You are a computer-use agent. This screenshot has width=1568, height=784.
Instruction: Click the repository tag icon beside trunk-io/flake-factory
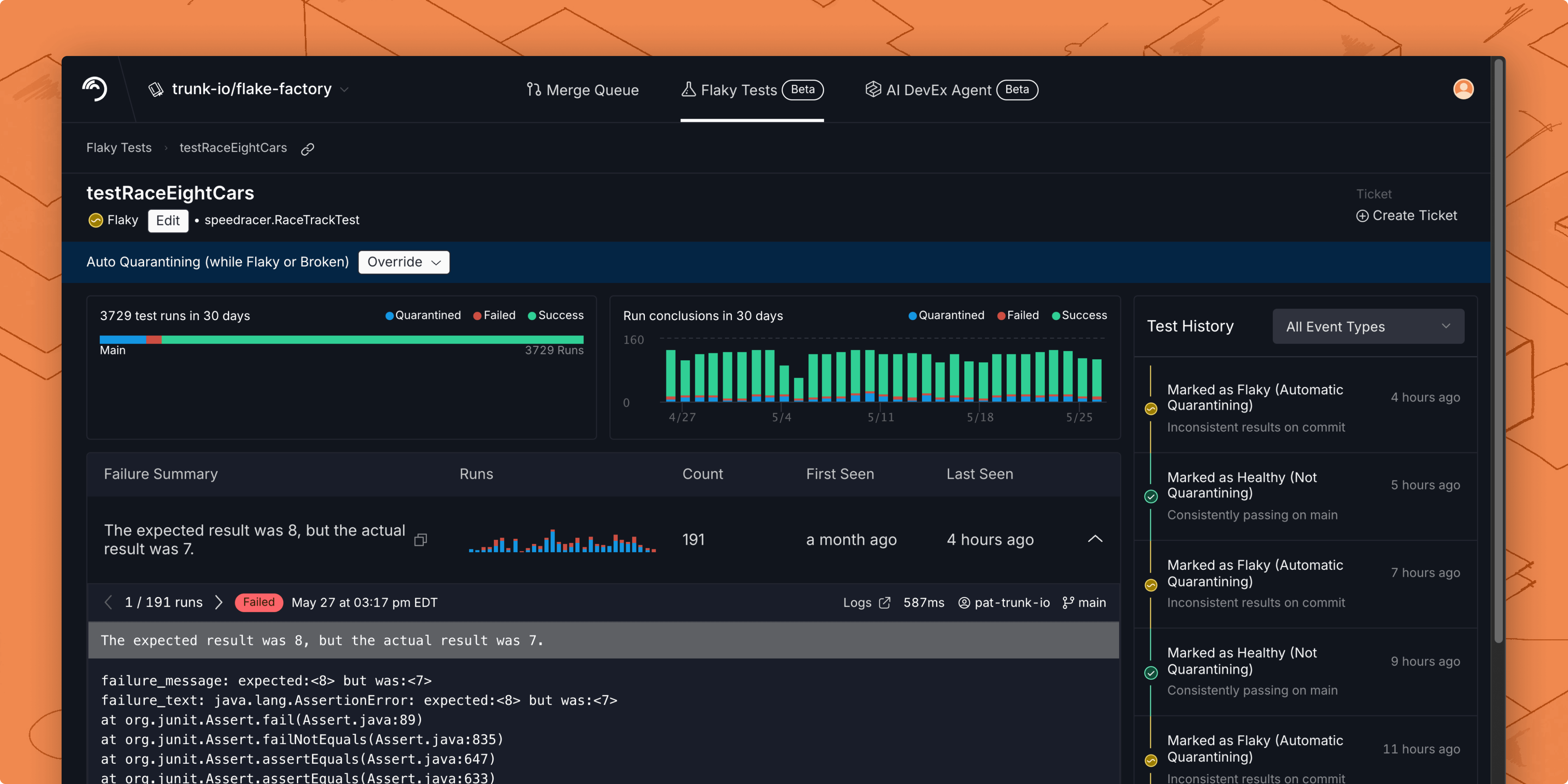pos(156,90)
